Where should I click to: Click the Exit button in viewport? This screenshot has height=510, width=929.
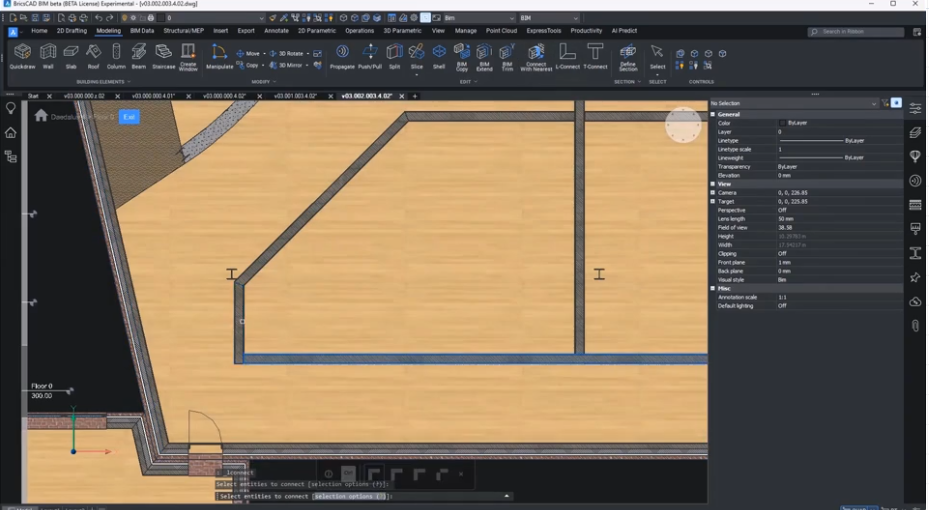[x=128, y=117]
